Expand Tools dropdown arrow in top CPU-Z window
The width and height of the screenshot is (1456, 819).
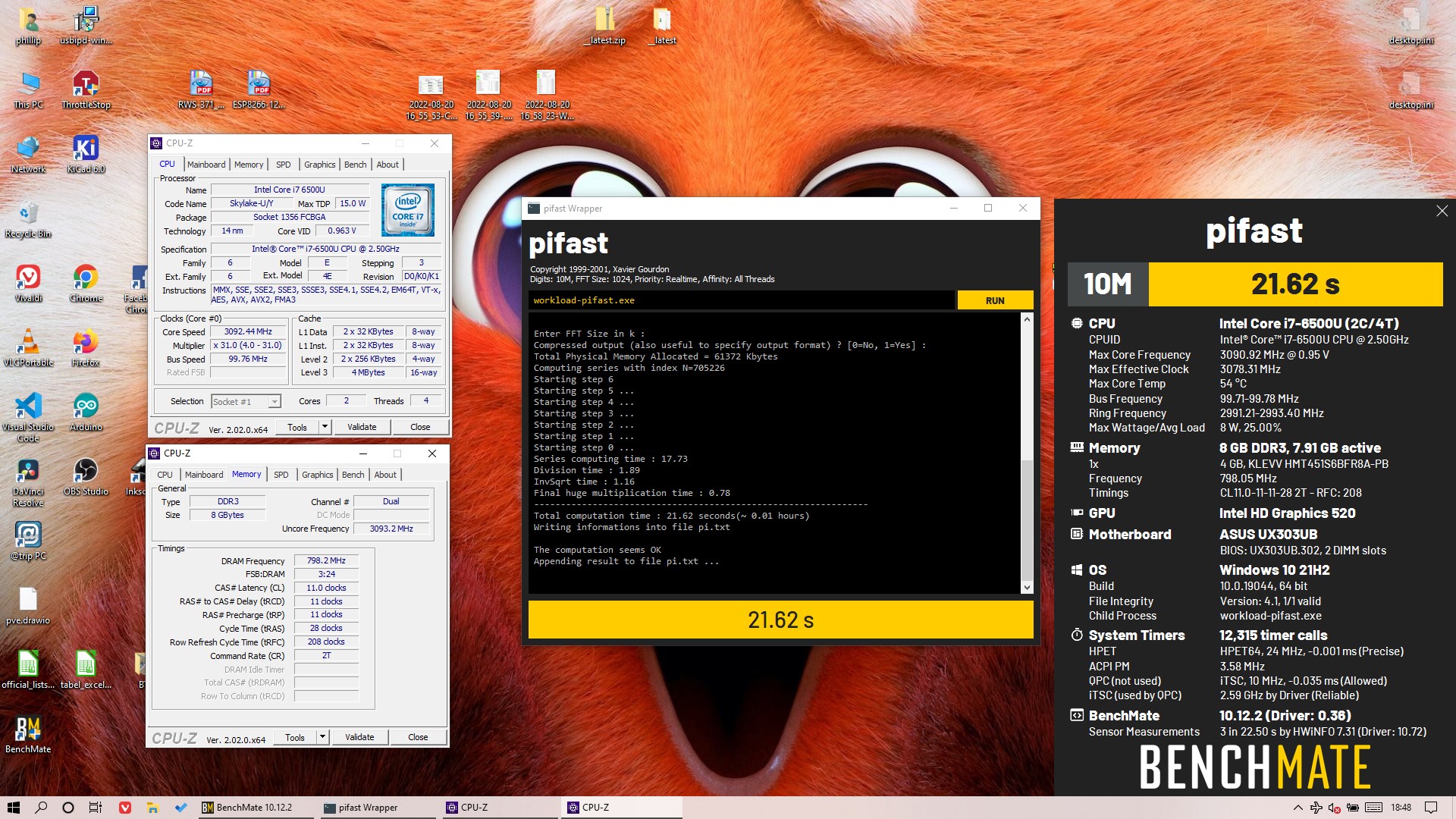click(325, 427)
